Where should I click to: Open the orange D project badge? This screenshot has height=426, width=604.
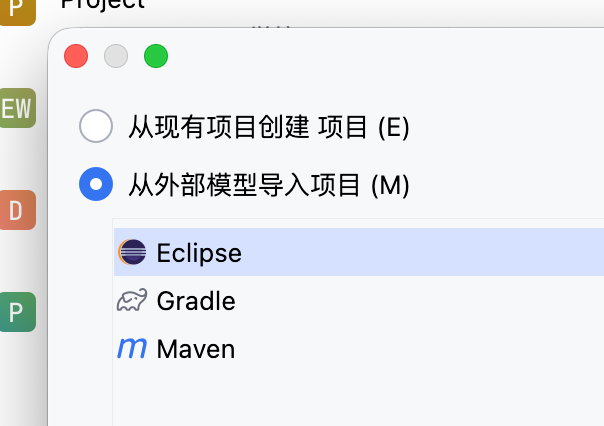pos(17,210)
